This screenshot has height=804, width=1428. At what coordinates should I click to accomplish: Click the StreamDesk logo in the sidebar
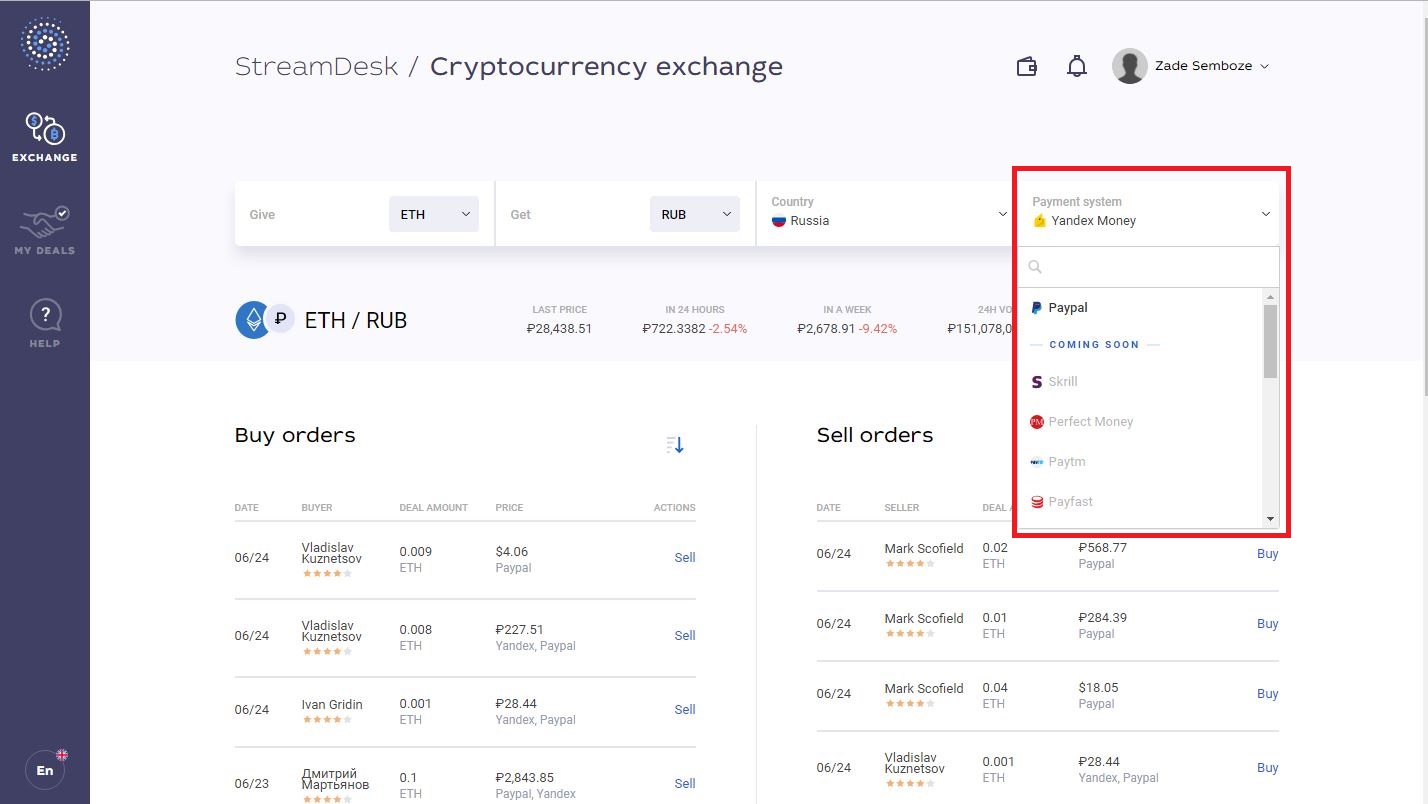(45, 44)
